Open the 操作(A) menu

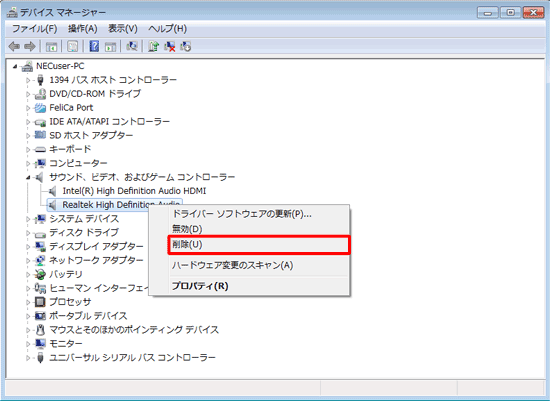click(x=82, y=28)
